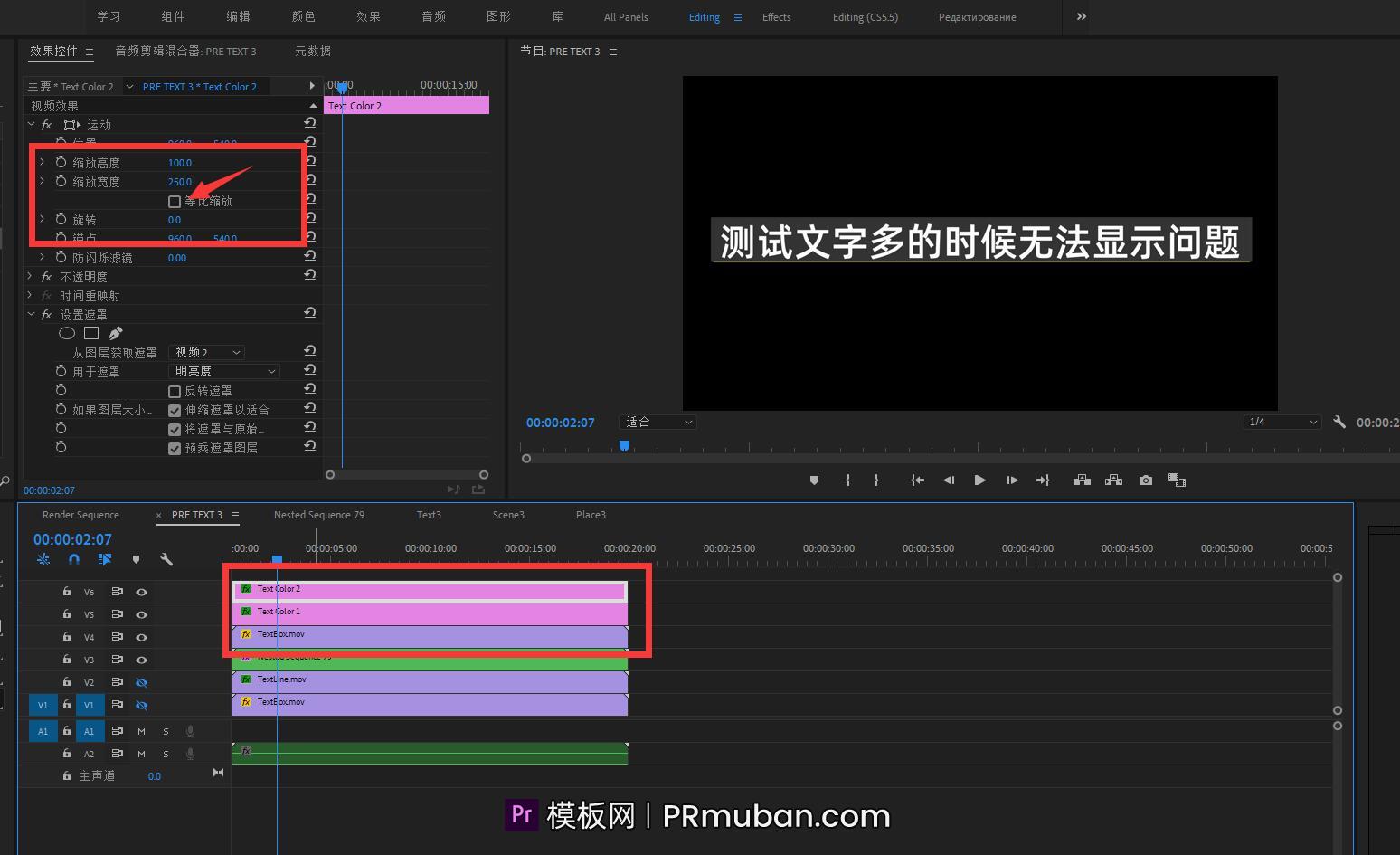Select the ellipse mask icon under 设置遮罩

tap(67, 333)
